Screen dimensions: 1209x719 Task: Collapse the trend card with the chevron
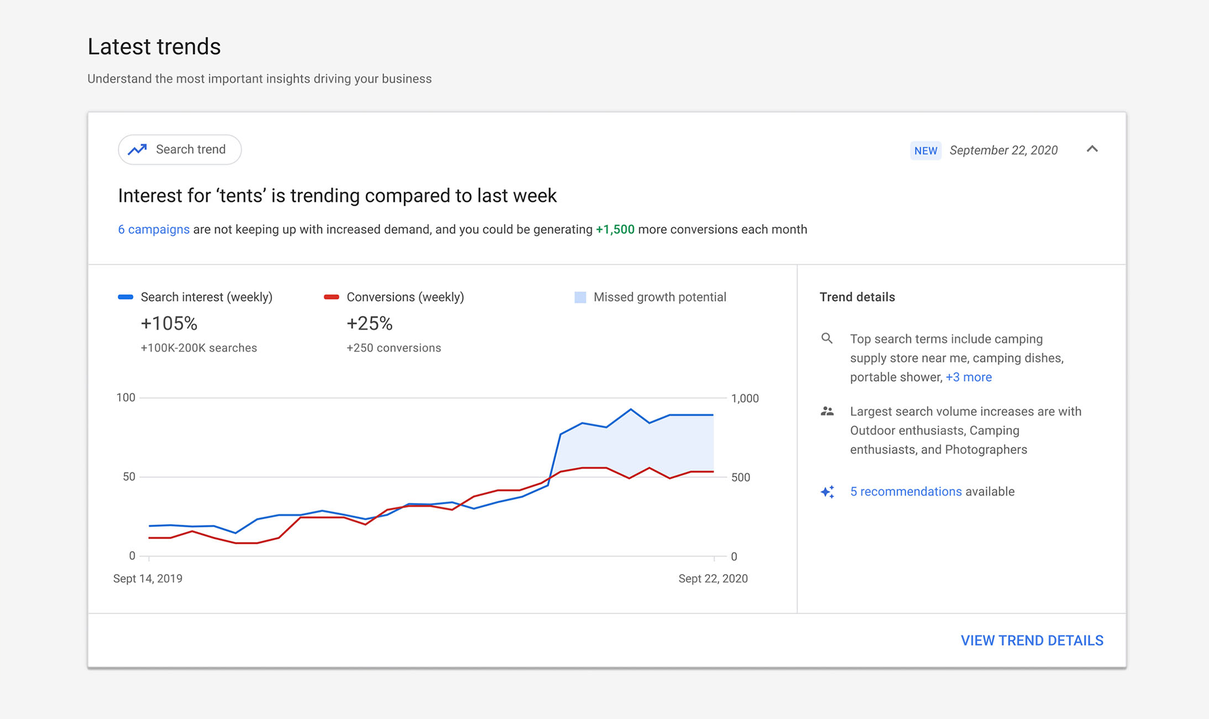1092,149
